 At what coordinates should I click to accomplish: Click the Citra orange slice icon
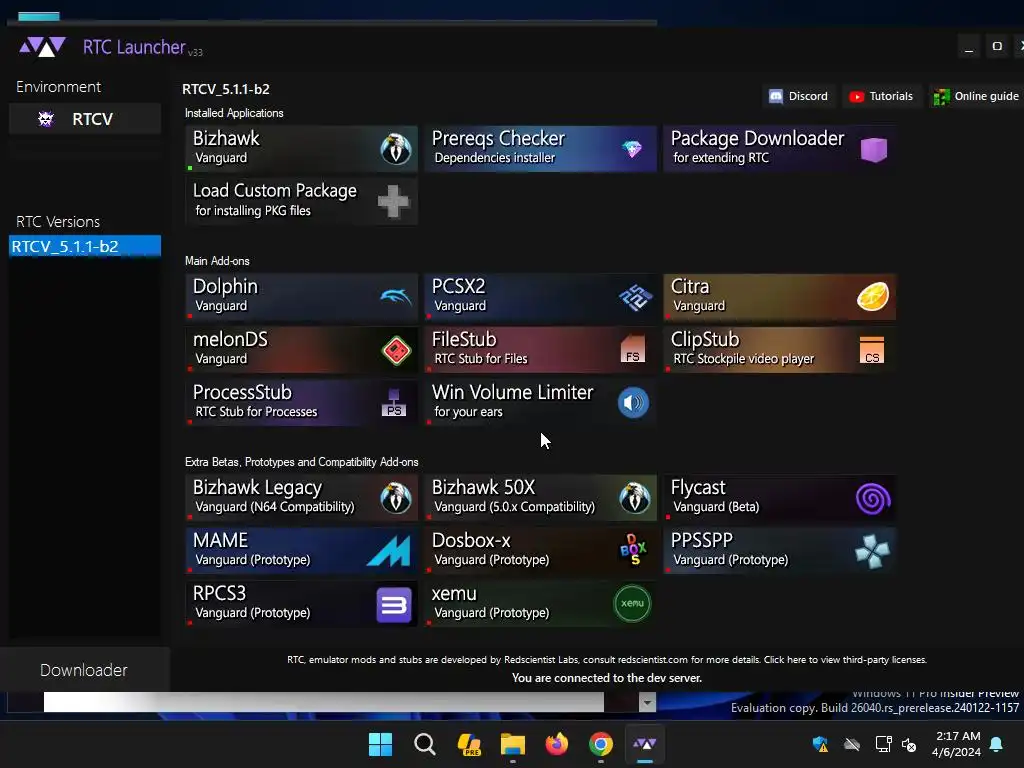(873, 297)
